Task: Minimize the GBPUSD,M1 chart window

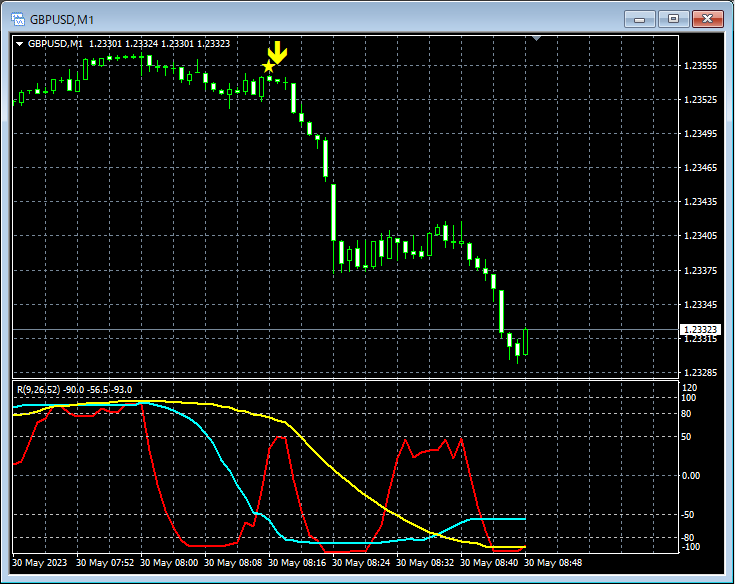Action: 639,19
